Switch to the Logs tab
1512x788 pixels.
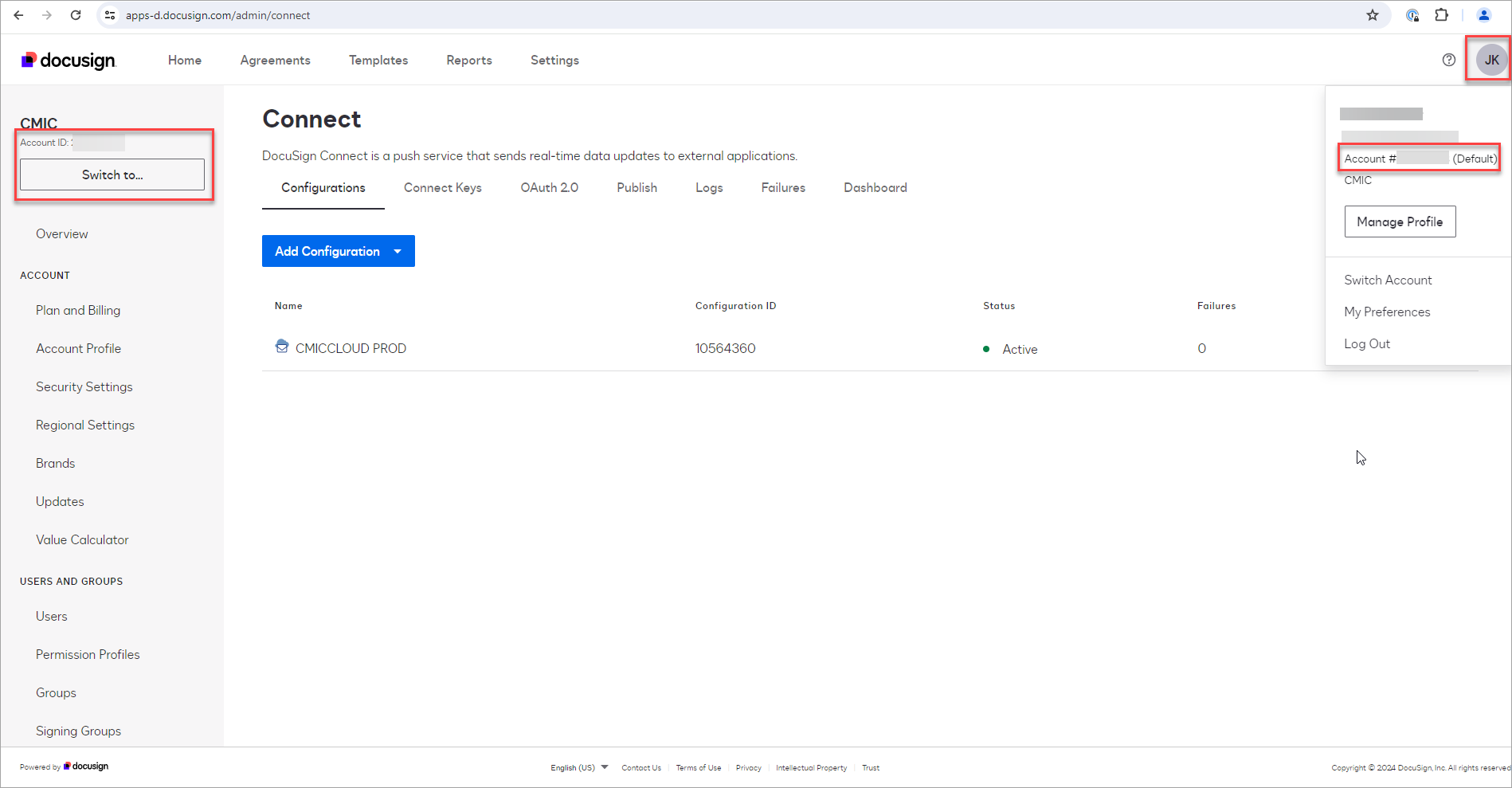(709, 188)
